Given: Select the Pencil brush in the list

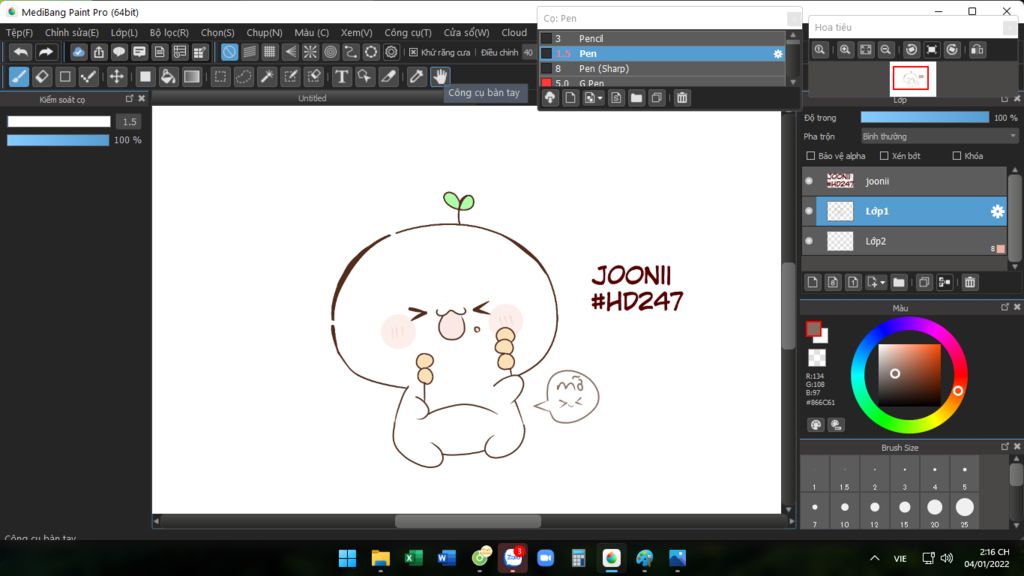Looking at the screenshot, I should point(662,39).
